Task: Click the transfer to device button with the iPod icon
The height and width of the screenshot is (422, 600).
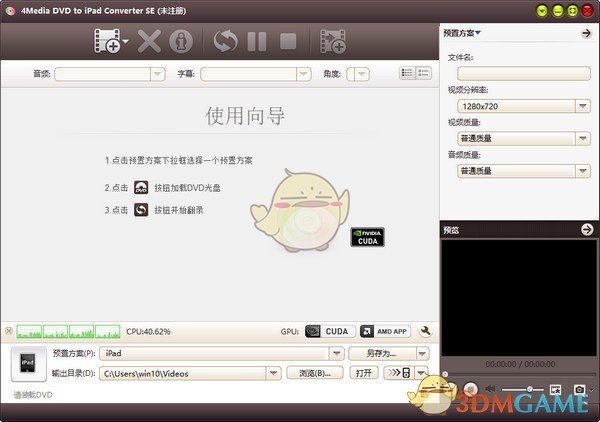Action: (x=399, y=373)
